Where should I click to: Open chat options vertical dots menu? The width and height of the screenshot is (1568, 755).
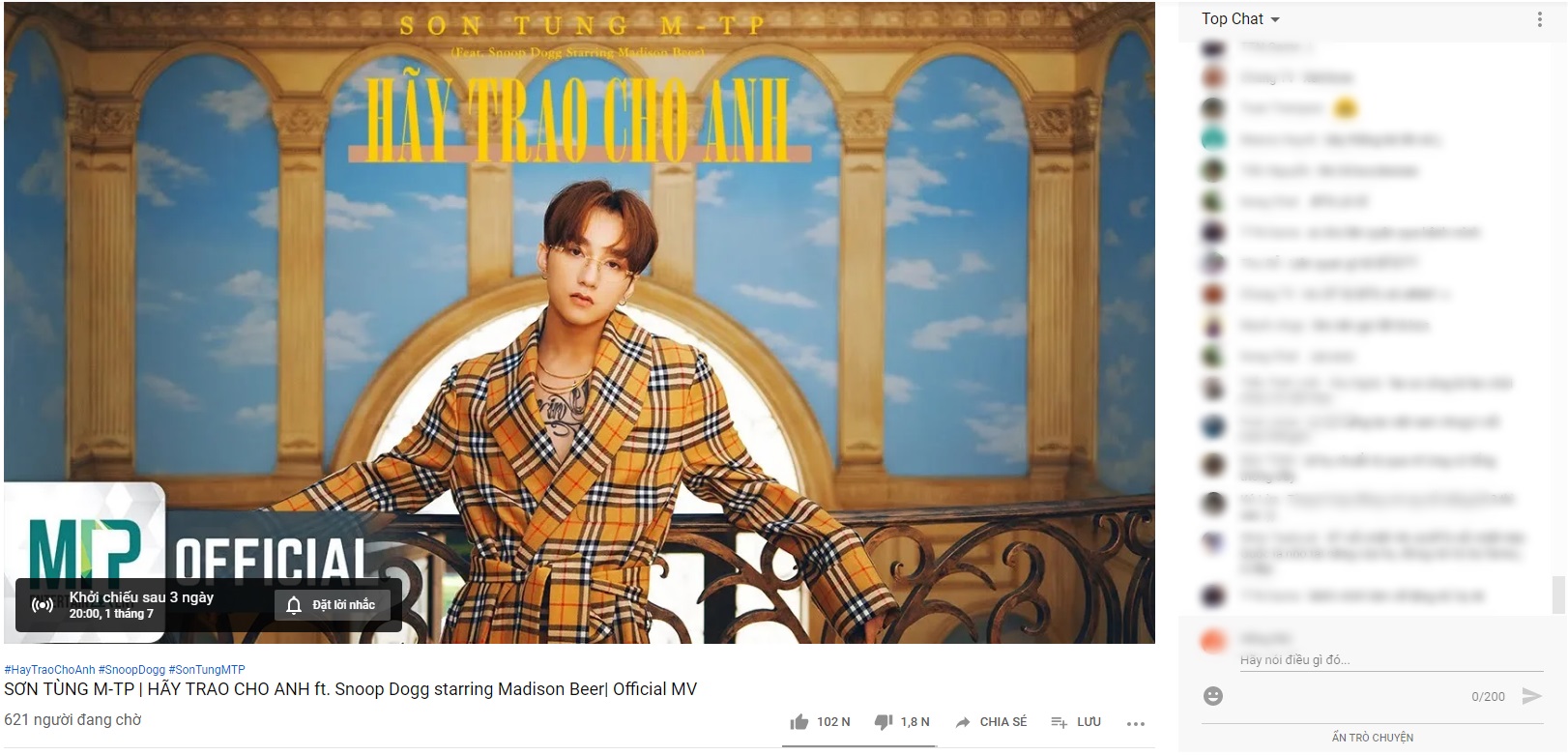(1540, 19)
